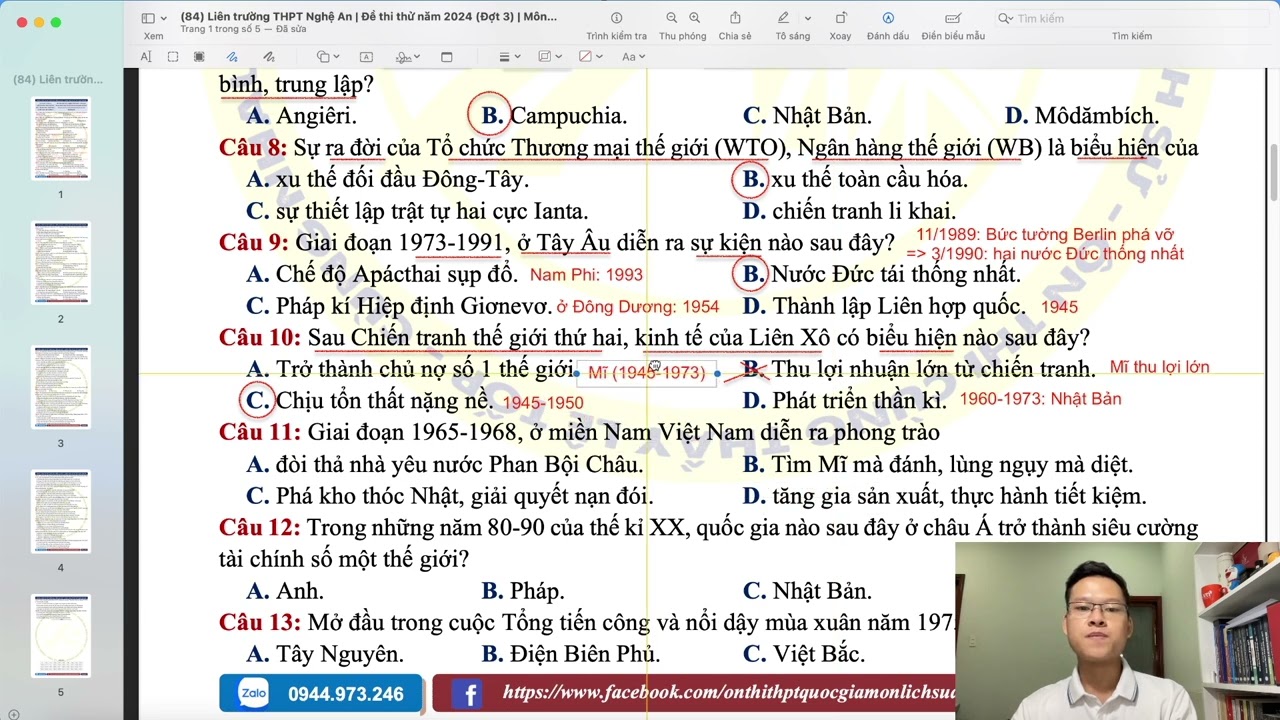Click the green fullscreen window button

[55, 22]
